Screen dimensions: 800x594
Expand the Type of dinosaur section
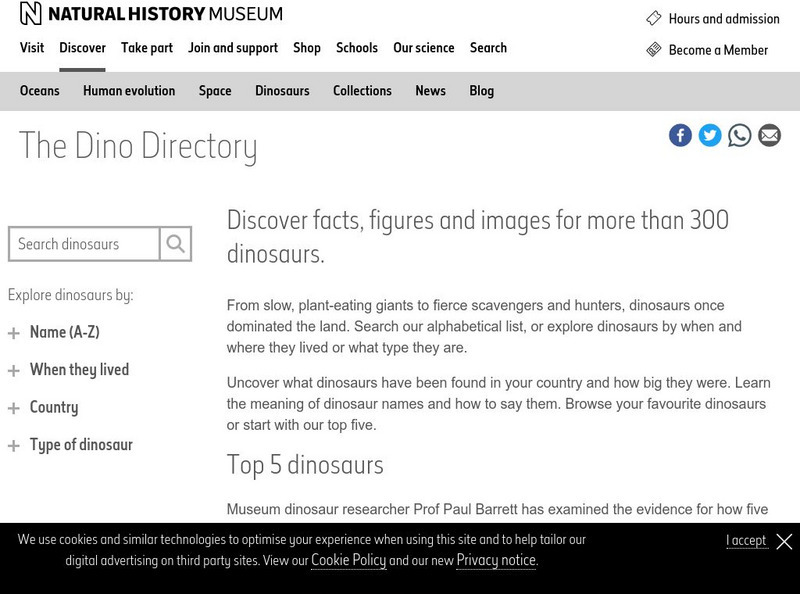[14, 446]
